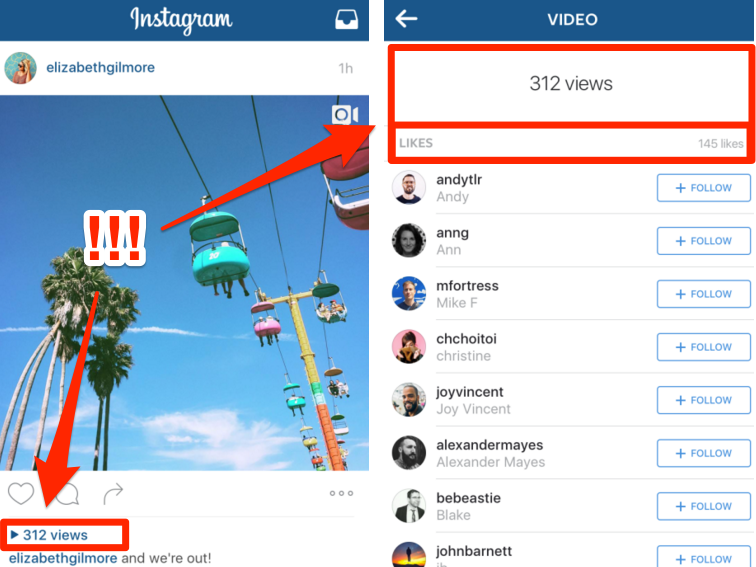Follow chchoitoi
Image resolution: width=756 pixels, height=567 pixels.
coord(703,347)
